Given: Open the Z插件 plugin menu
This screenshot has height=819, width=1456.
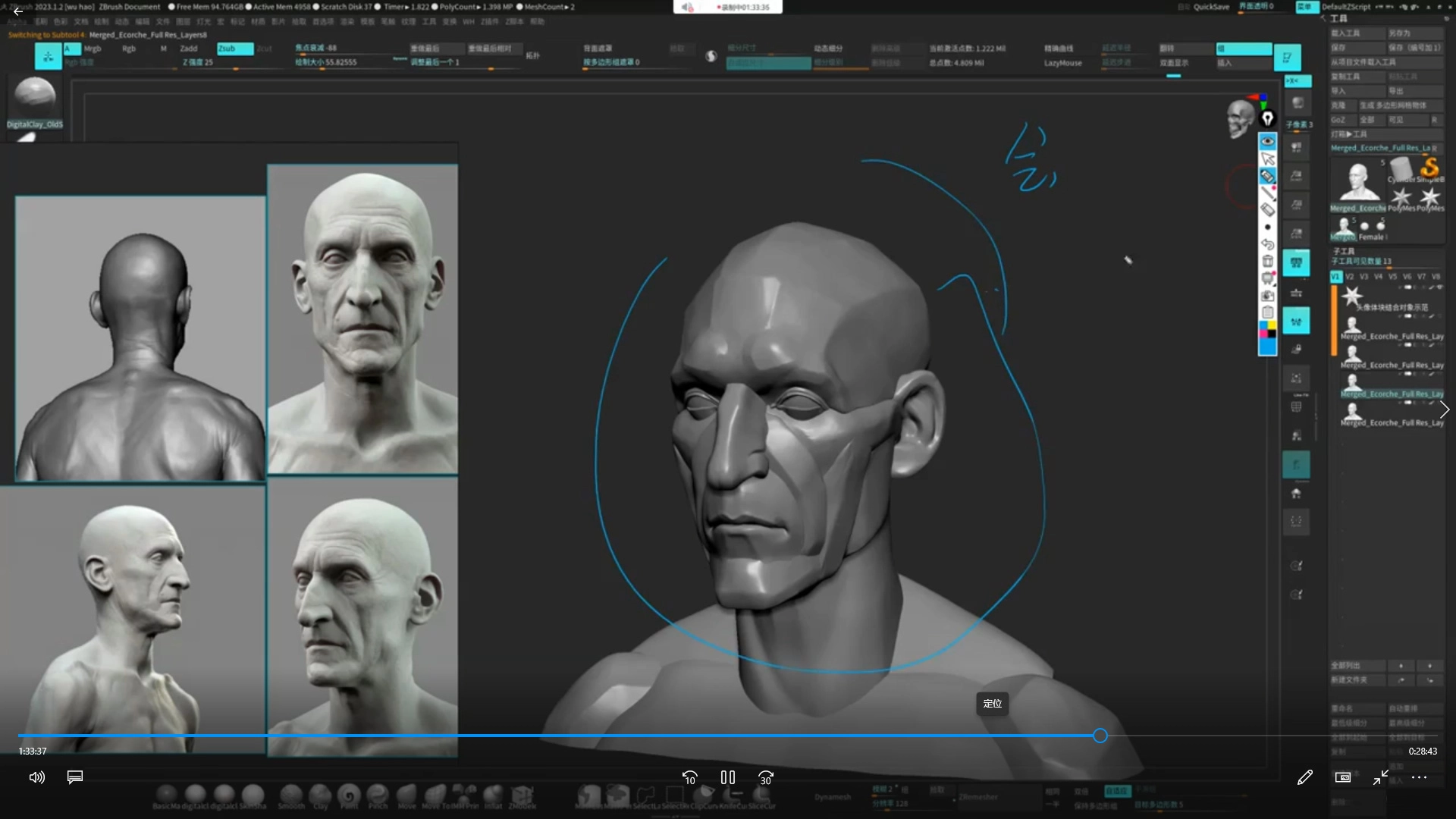Looking at the screenshot, I should coord(490,21).
